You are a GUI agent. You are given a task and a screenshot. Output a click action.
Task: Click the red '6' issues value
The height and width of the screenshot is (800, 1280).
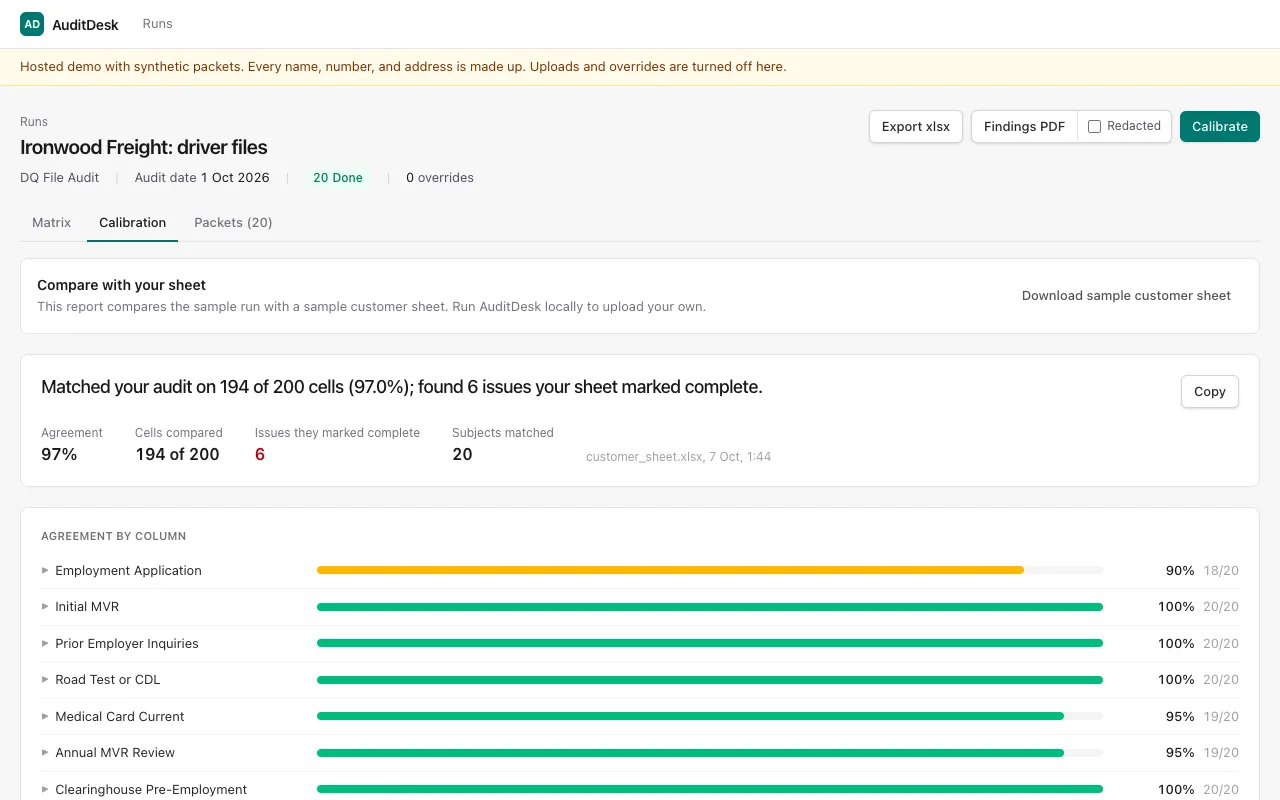(x=260, y=455)
